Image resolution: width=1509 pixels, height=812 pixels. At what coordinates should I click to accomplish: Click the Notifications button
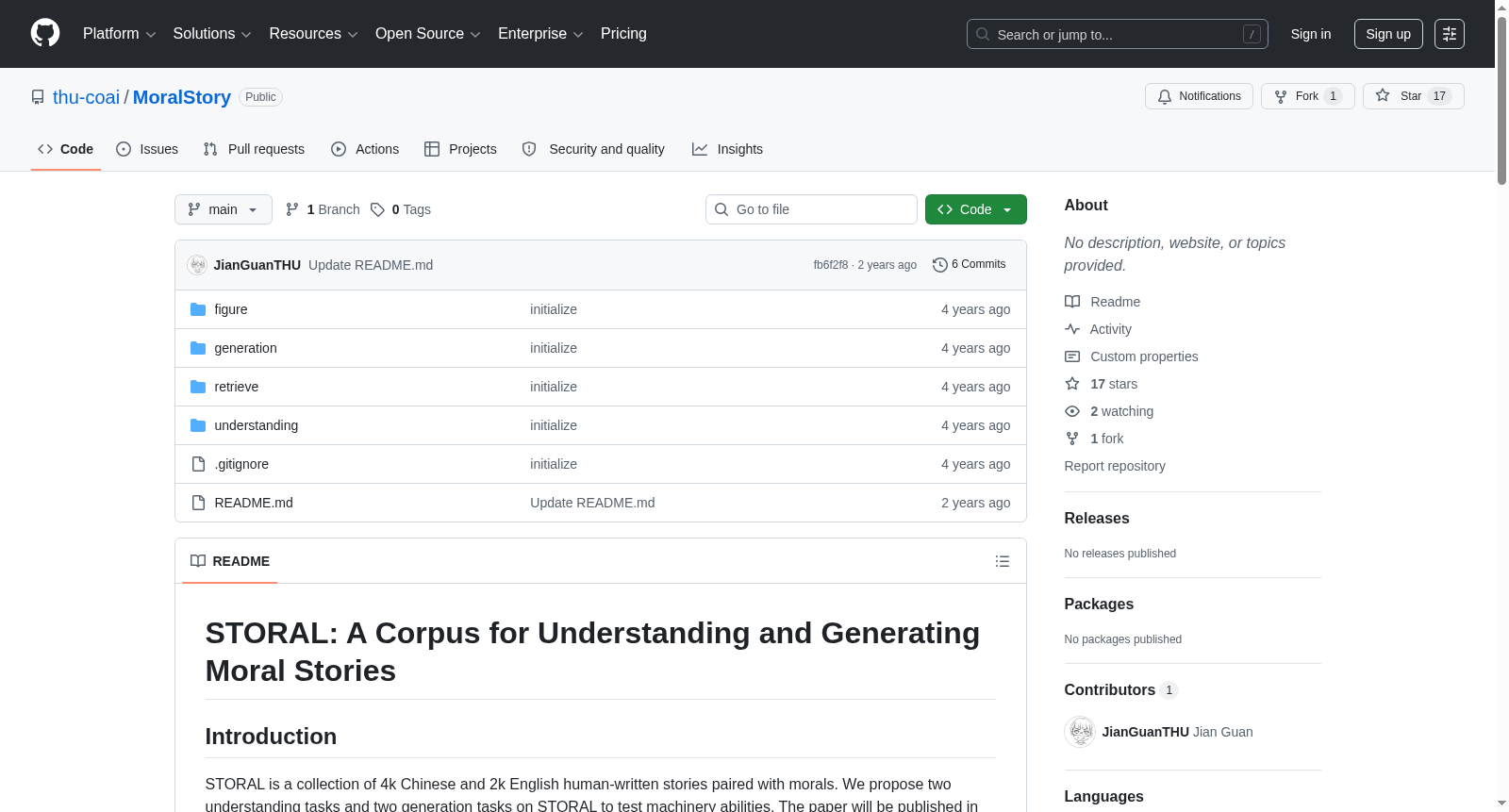pyautogui.click(x=1199, y=96)
